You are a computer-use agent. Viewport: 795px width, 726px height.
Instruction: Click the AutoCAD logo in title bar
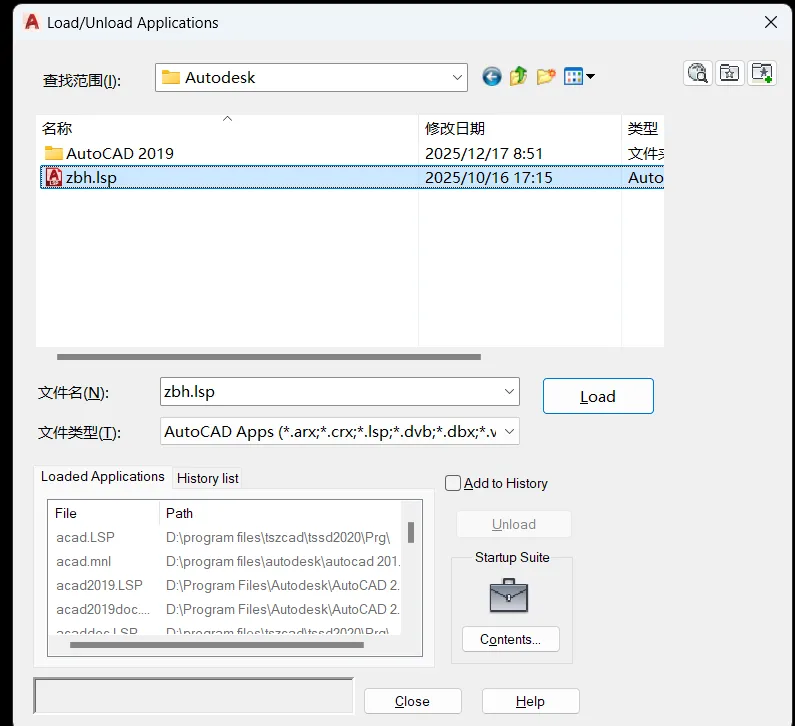pyautogui.click(x=32, y=22)
